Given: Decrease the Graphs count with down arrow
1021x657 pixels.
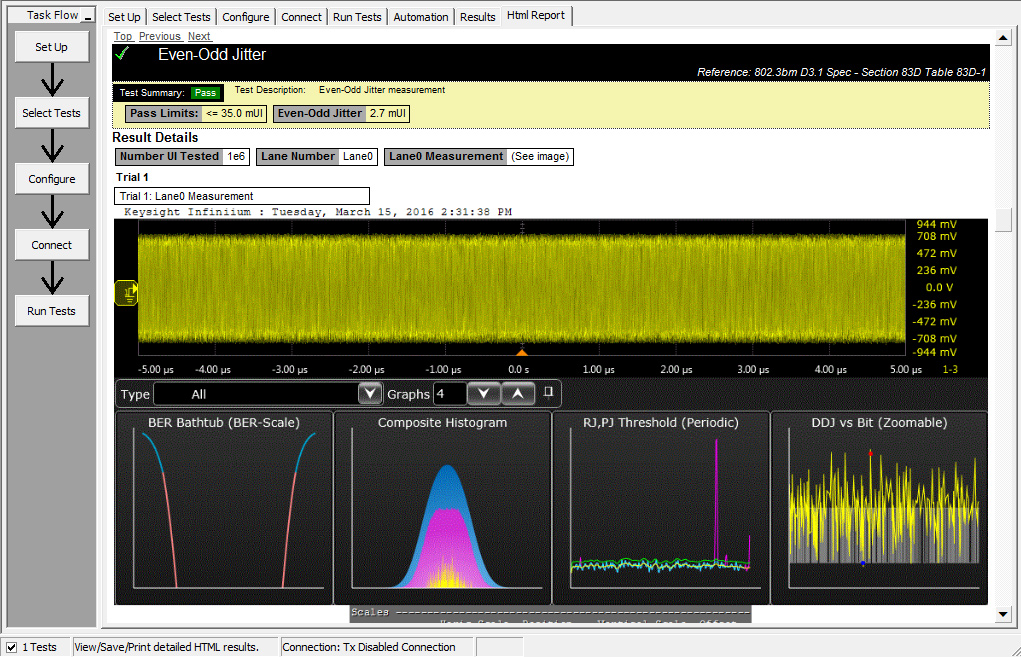Looking at the screenshot, I should coord(484,394).
